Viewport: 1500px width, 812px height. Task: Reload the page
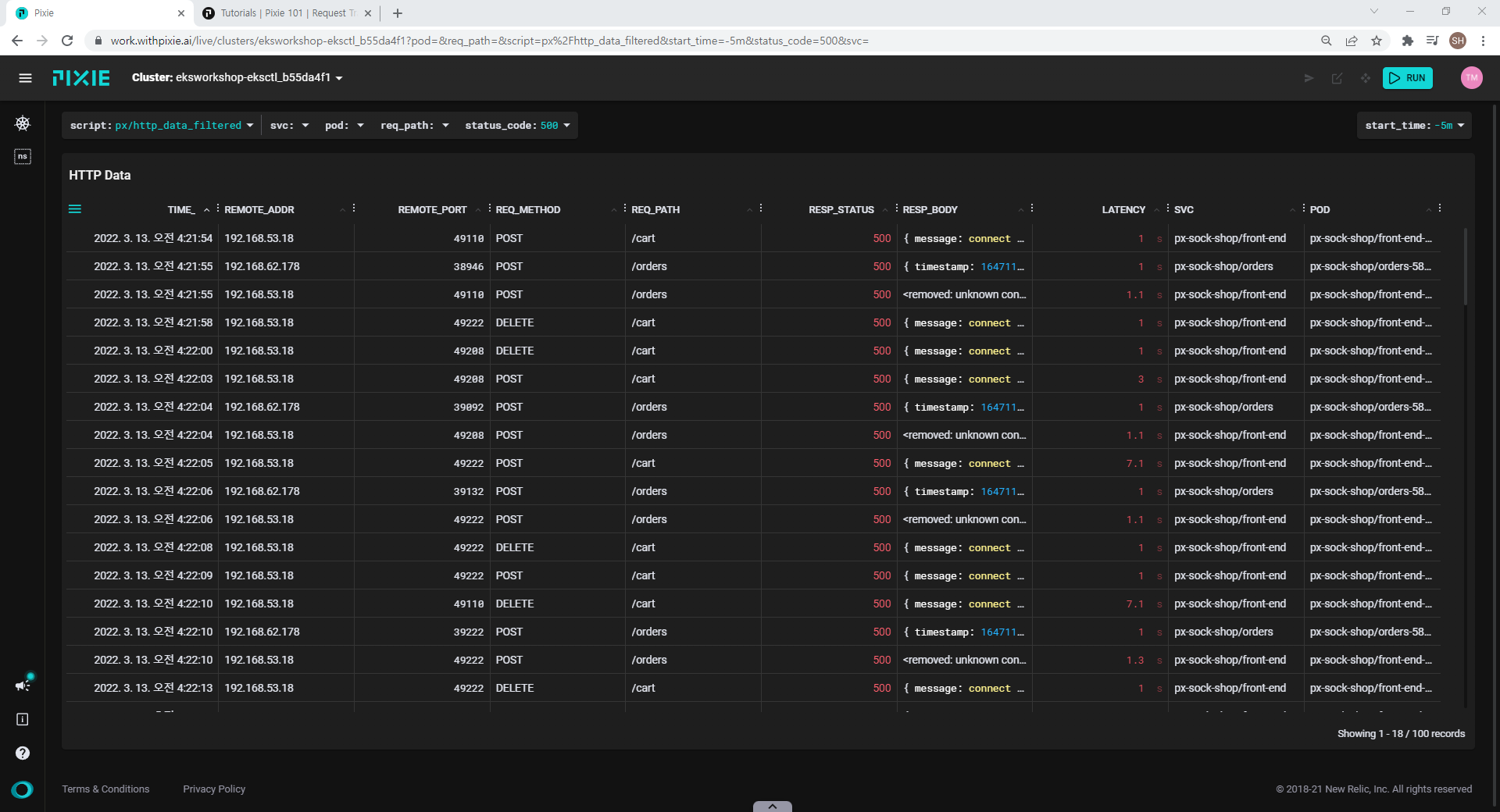coord(67,41)
